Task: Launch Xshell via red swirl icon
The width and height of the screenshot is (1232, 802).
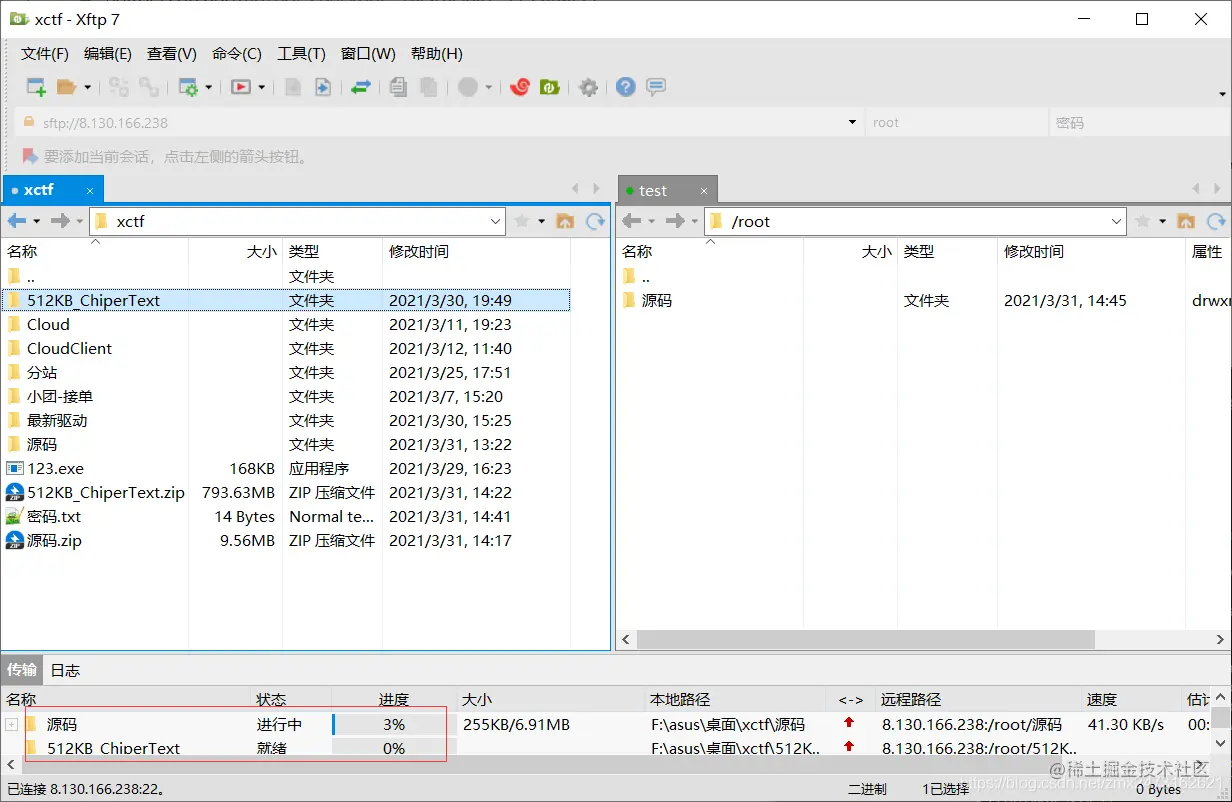Action: point(519,87)
